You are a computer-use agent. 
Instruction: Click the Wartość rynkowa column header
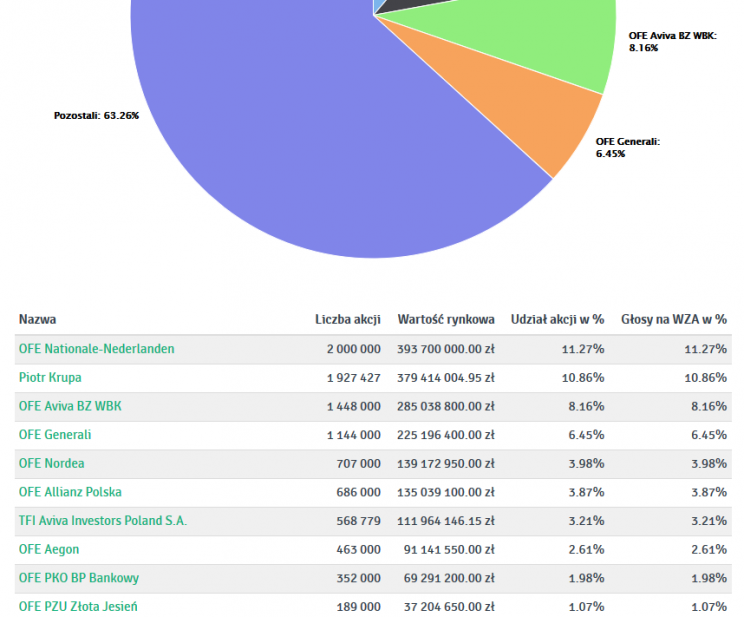[446, 320]
